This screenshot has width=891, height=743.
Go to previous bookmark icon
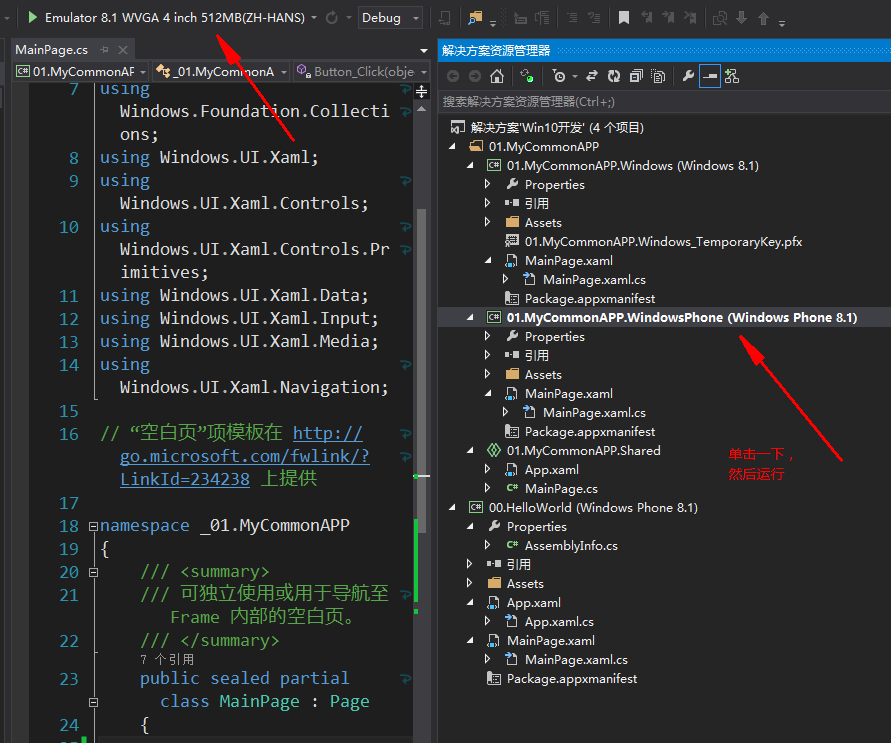click(647, 18)
